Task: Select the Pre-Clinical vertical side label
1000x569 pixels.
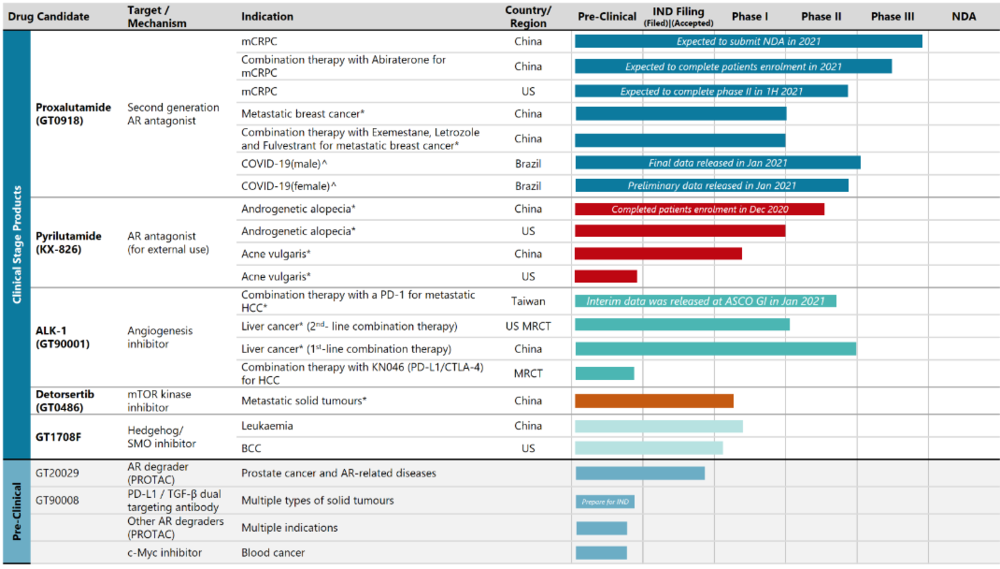Action: pyautogui.click(x=17, y=512)
